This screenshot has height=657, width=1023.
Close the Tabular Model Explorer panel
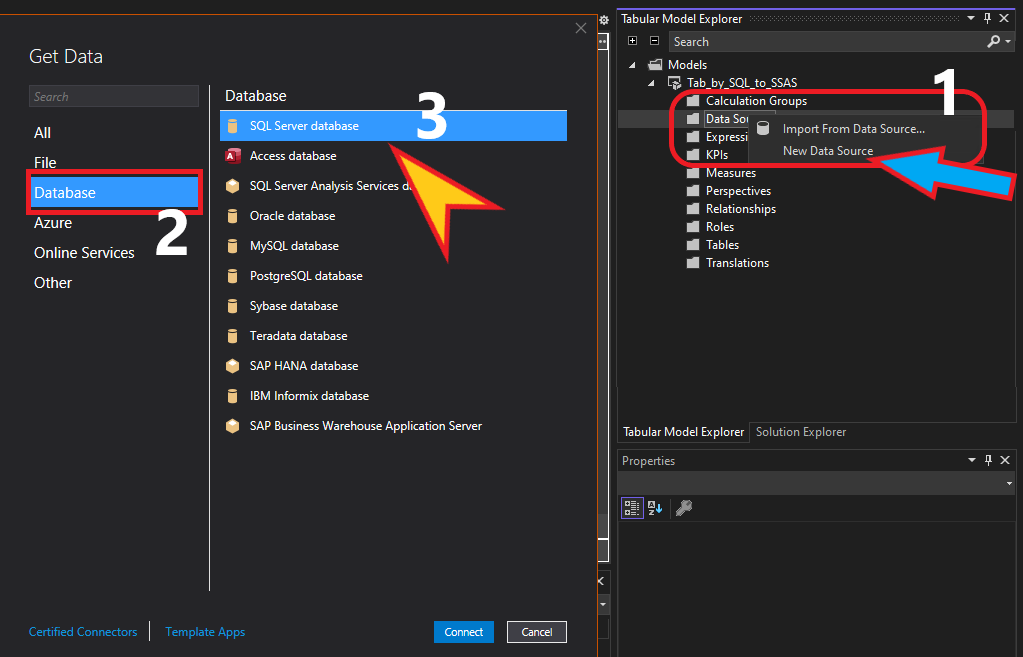(x=1004, y=18)
